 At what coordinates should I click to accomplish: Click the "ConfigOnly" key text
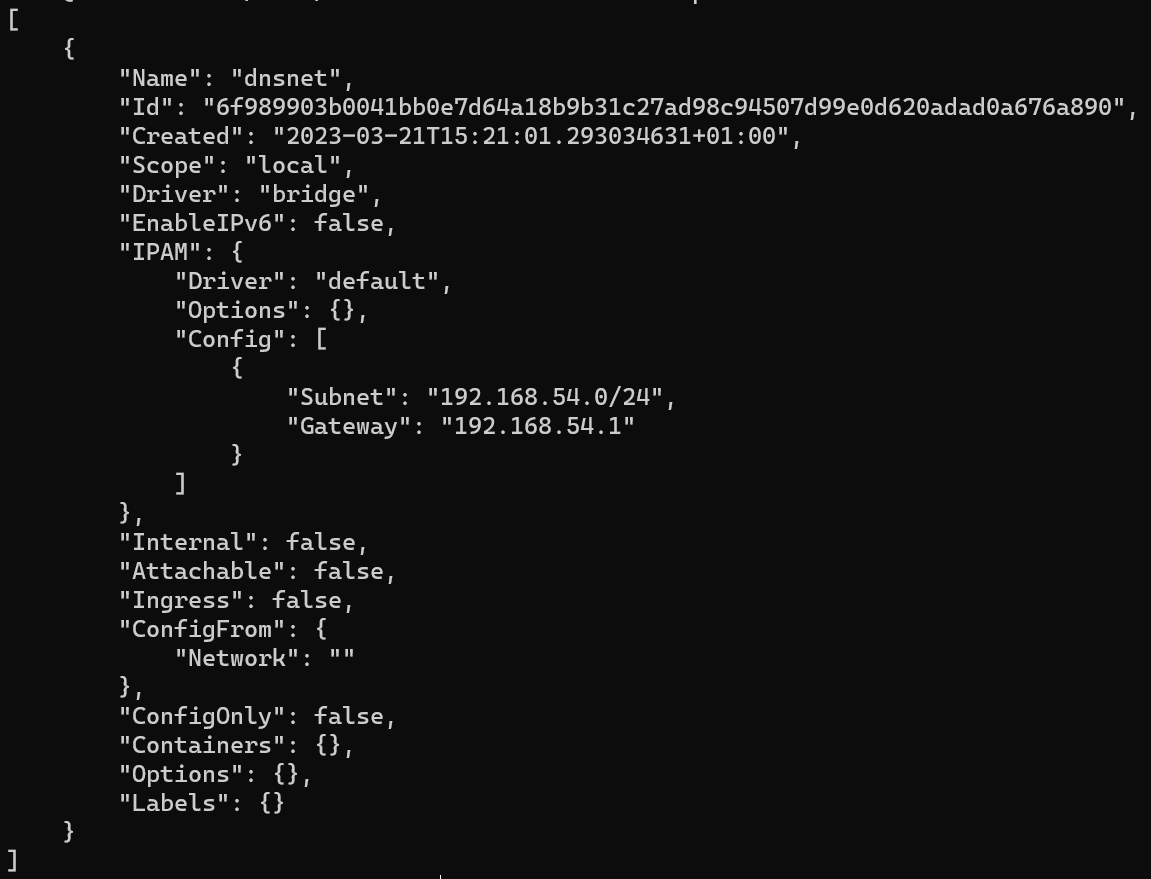[208, 716]
